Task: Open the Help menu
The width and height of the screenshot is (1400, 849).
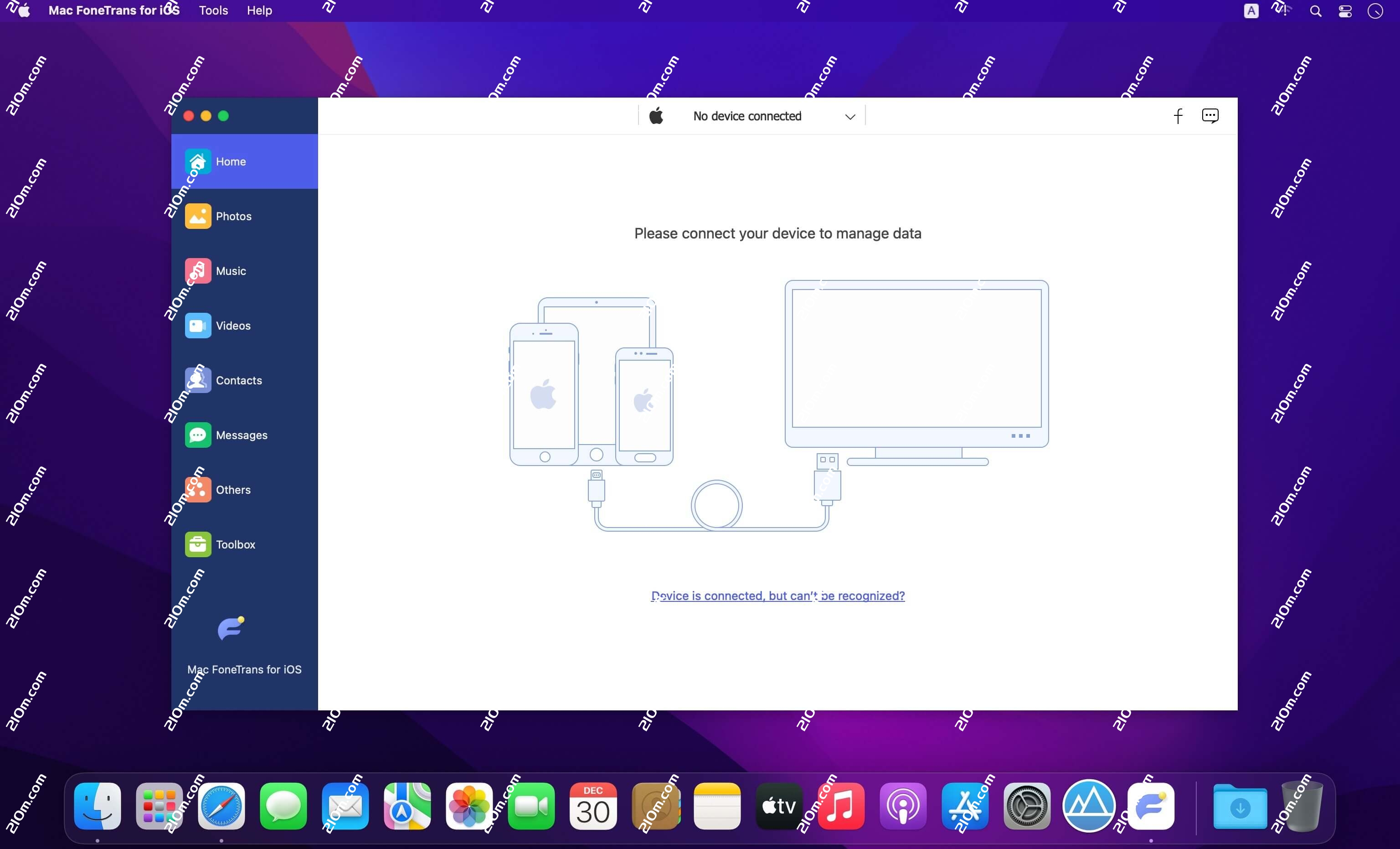Action: pyautogui.click(x=259, y=10)
